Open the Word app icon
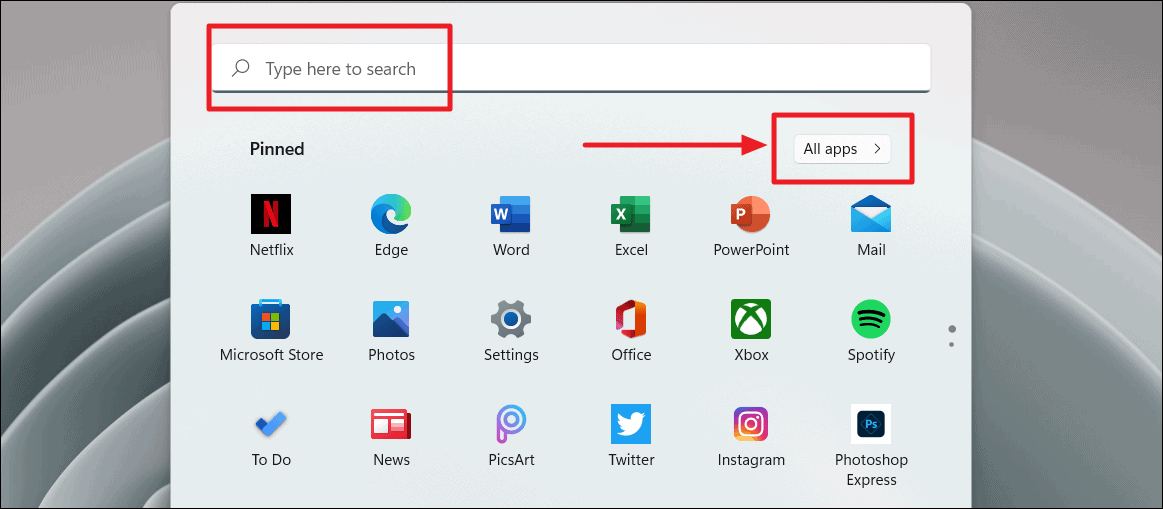The image size is (1163, 509). [x=510, y=214]
